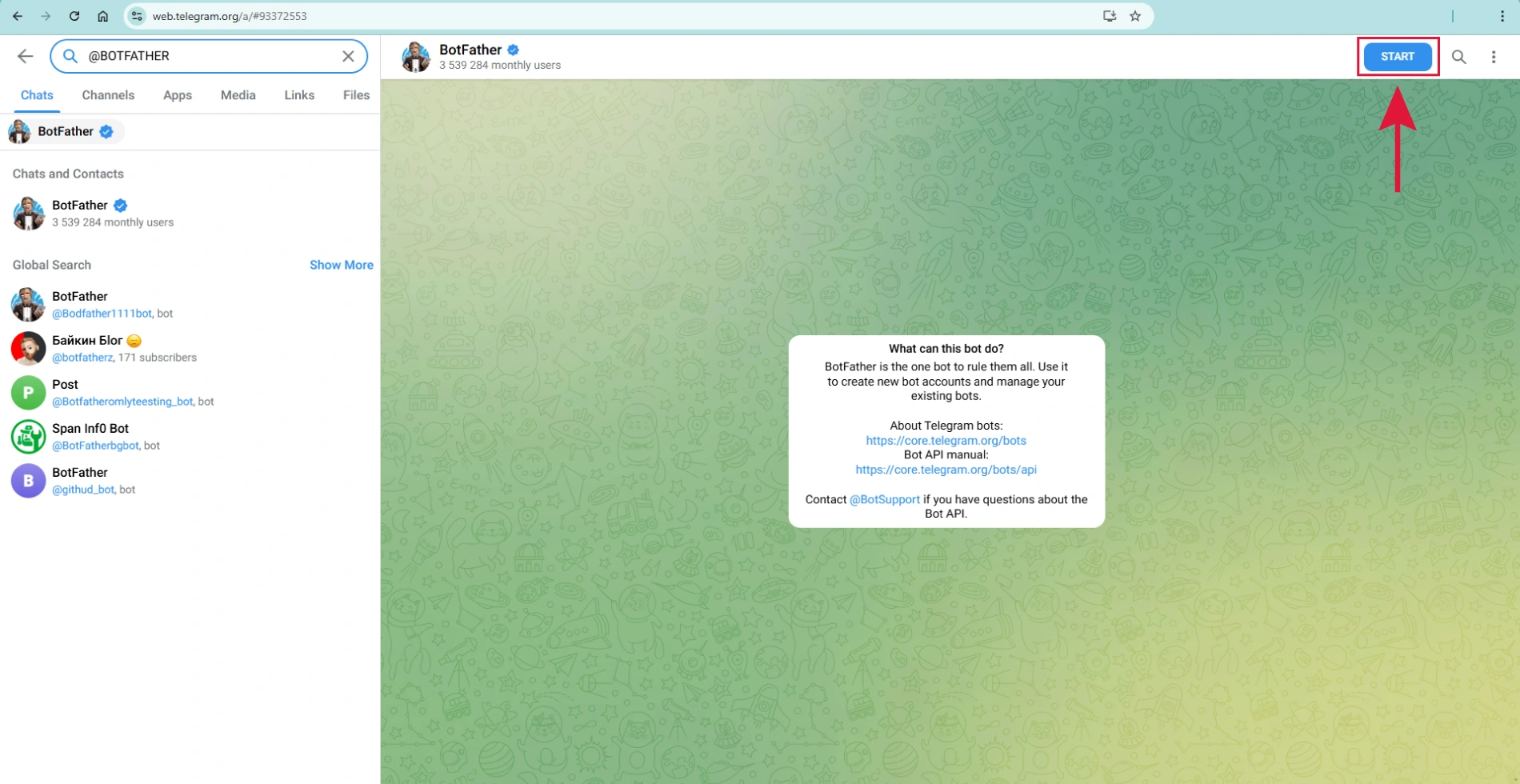1520x784 pixels.
Task: Expand Global Search with Show More
Action: tap(341, 265)
